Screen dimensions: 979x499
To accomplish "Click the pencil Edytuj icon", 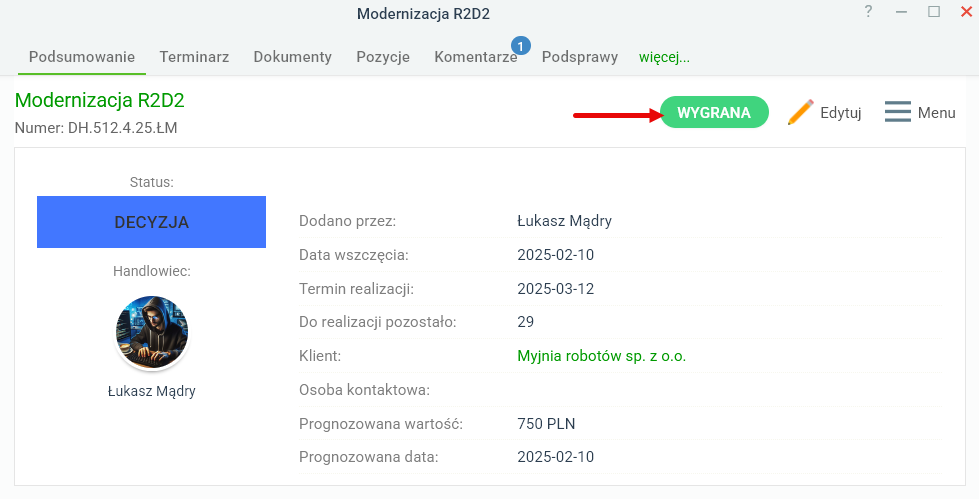I will (x=800, y=112).
